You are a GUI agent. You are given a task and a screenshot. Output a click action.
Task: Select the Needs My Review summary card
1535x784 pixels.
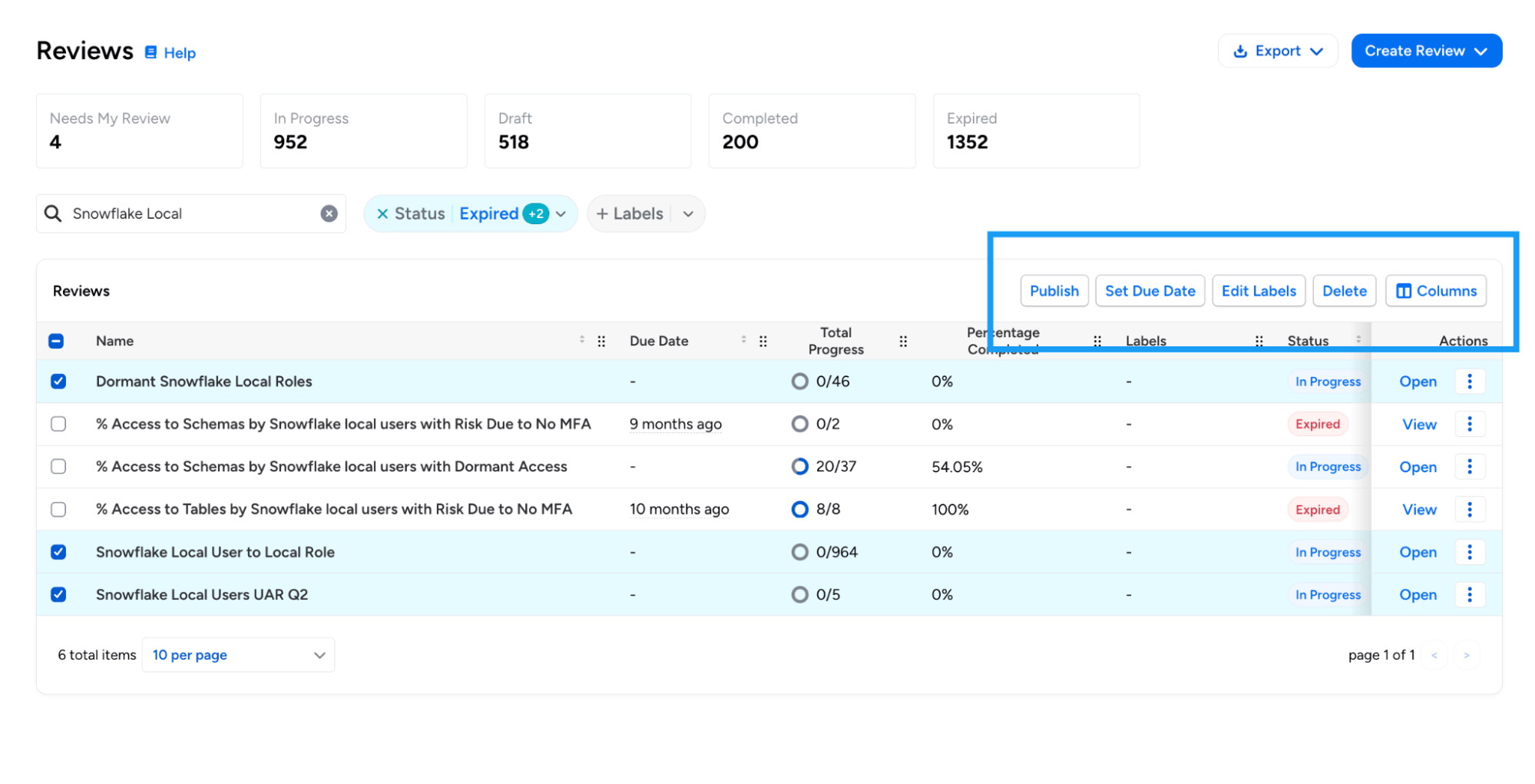pos(139,131)
